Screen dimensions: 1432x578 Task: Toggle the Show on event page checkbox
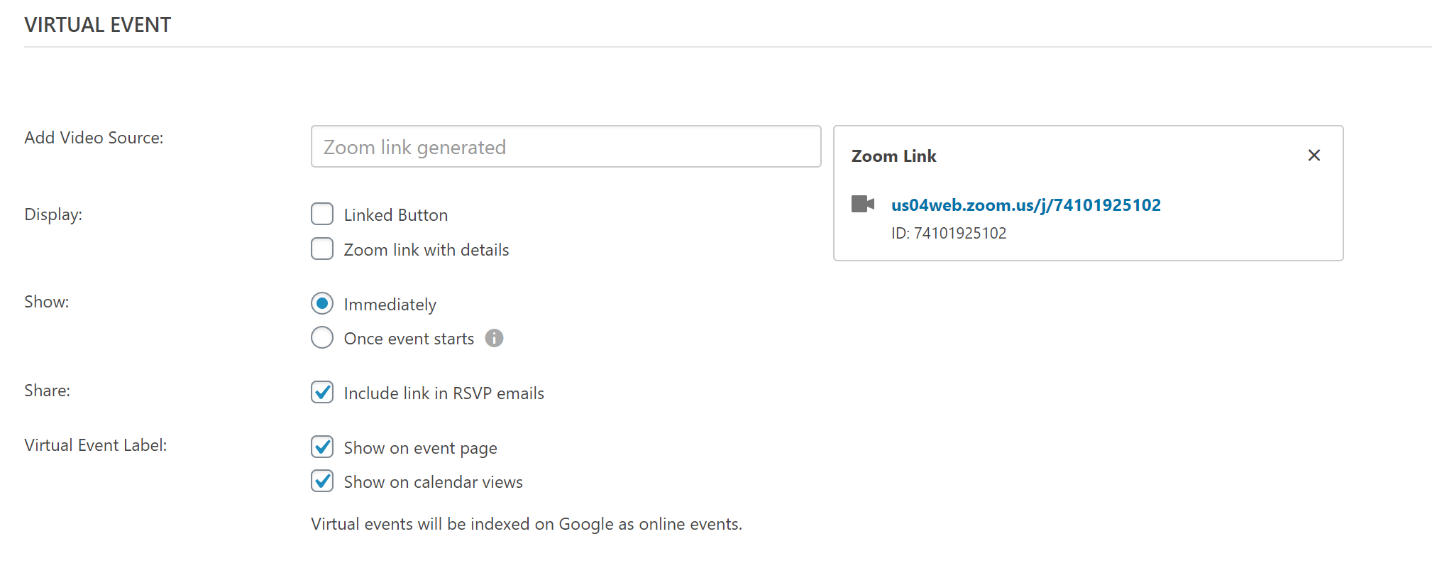[322, 447]
